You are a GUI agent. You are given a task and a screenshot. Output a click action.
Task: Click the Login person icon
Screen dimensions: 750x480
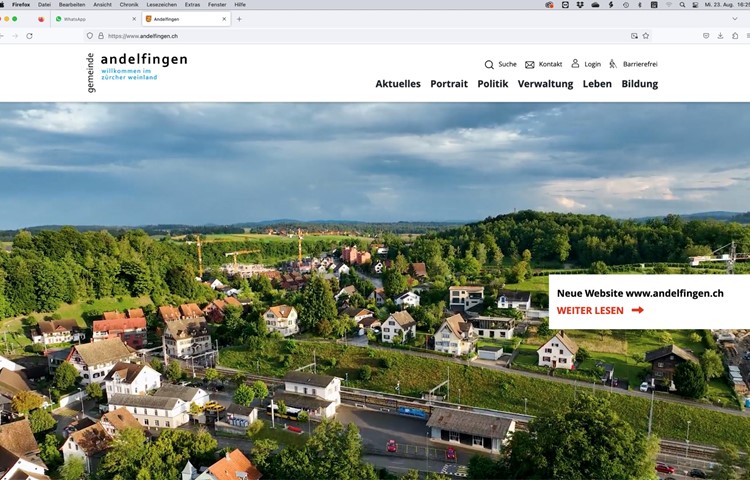pos(575,64)
